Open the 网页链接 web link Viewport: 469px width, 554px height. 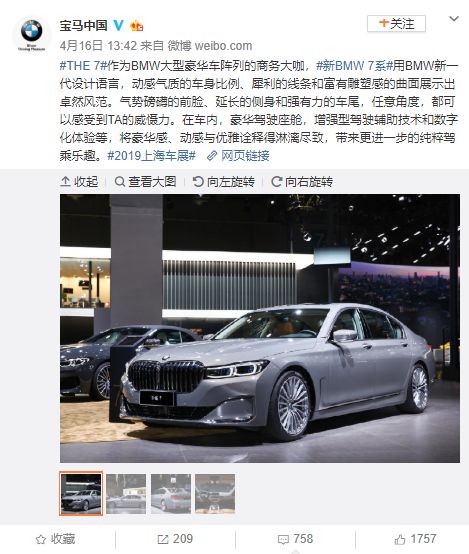(x=238, y=155)
